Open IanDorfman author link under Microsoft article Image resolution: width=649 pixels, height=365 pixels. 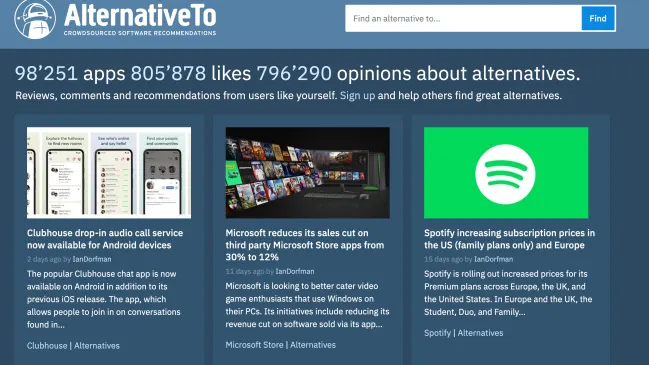pyautogui.click(x=295, y=271)
